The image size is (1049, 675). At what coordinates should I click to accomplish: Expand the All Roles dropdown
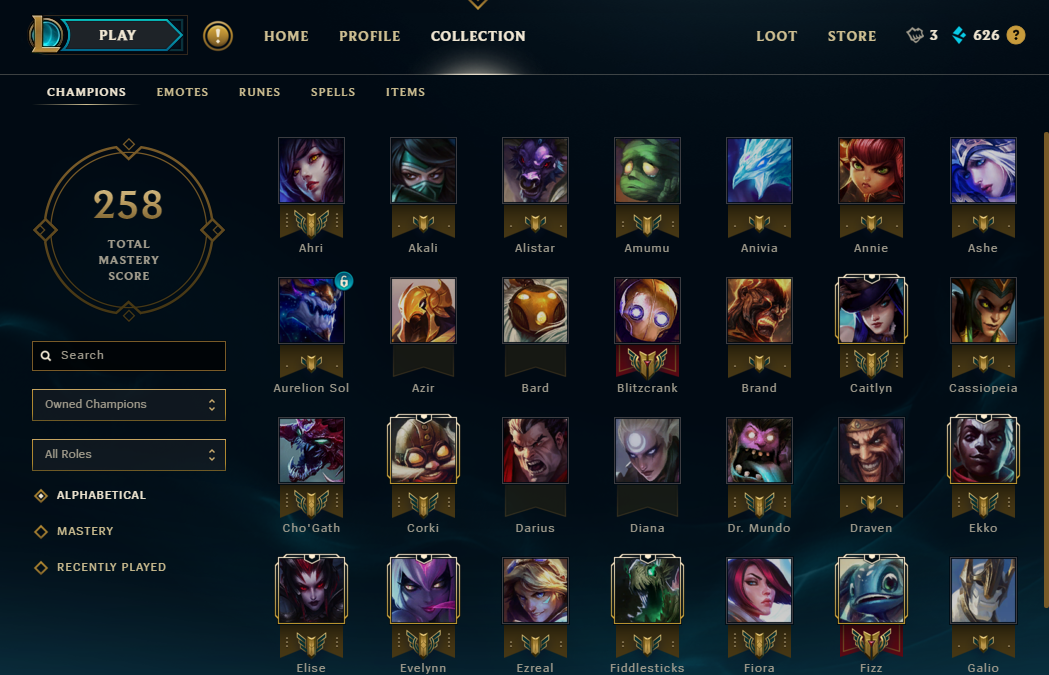(x=129, y=455)
